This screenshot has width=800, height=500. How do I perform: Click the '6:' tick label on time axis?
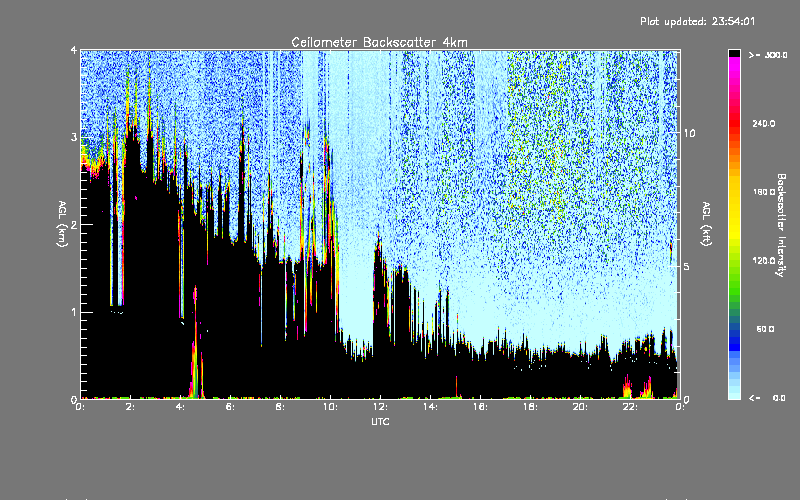(231, 407)
